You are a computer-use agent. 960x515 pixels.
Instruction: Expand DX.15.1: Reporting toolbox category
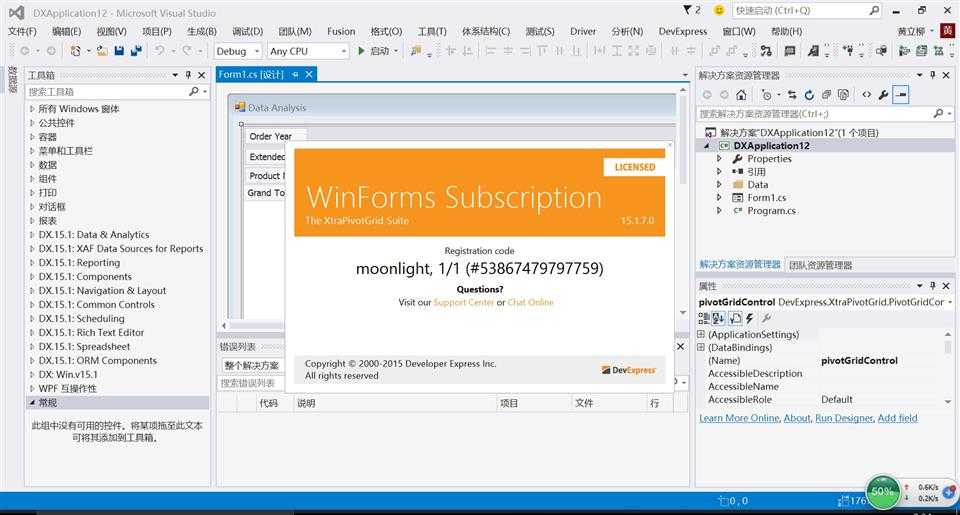point(32,263)
